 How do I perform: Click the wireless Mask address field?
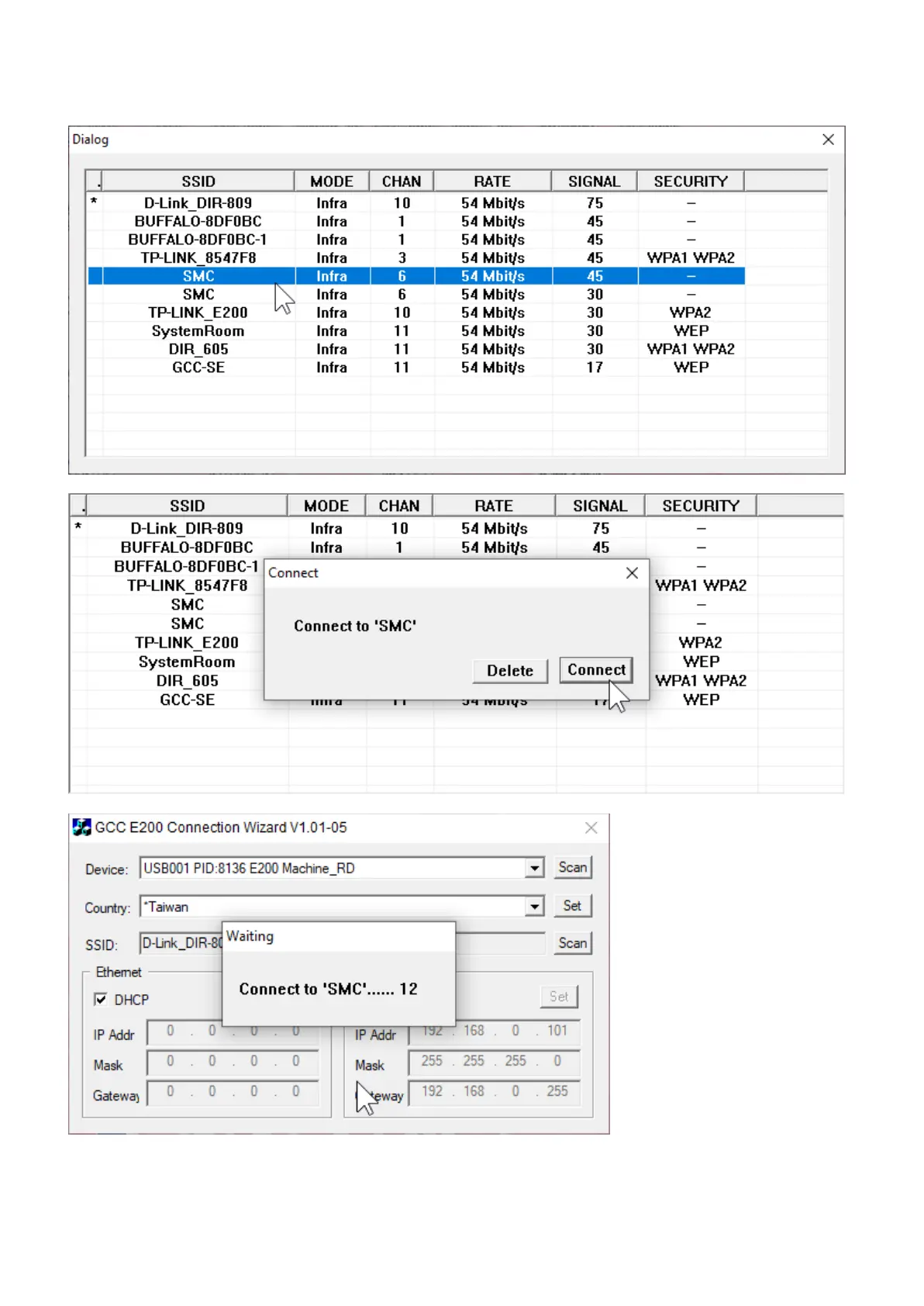(x=494, y=1061)
